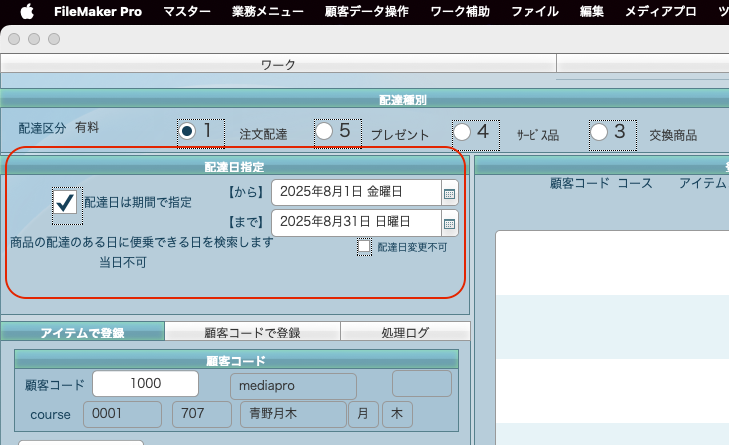Switch to the アイテムで登録 tab
The width and height of the screenshot is (729, 445).
83,332
